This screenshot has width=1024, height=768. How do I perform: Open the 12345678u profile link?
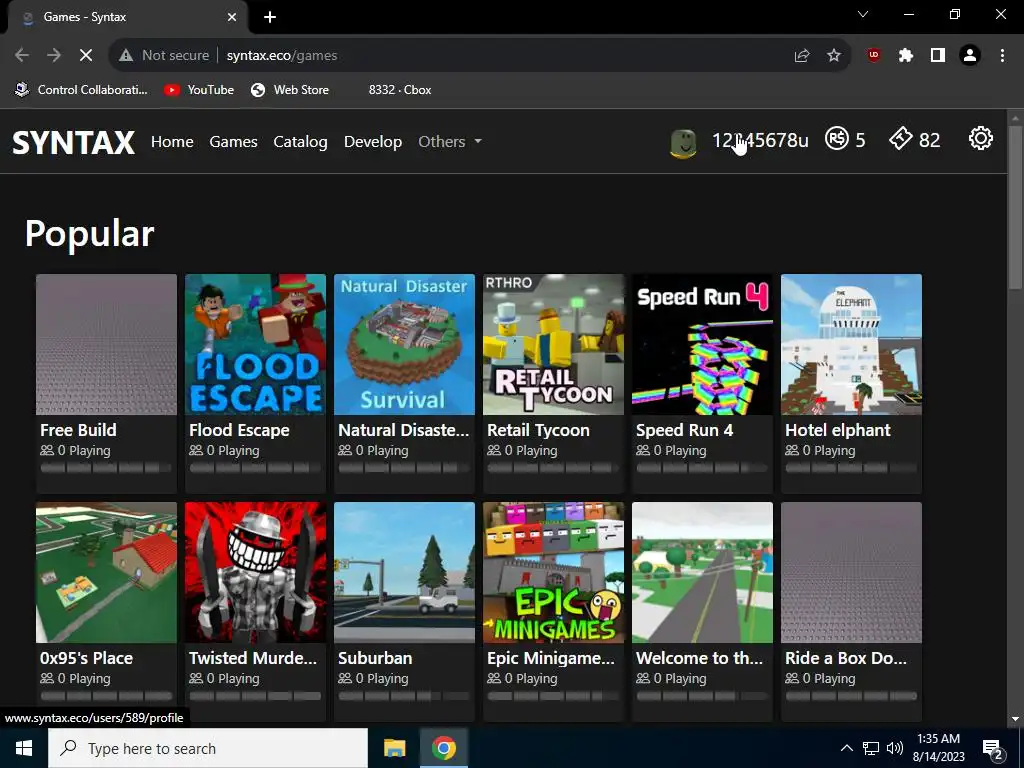pos(760,140)
